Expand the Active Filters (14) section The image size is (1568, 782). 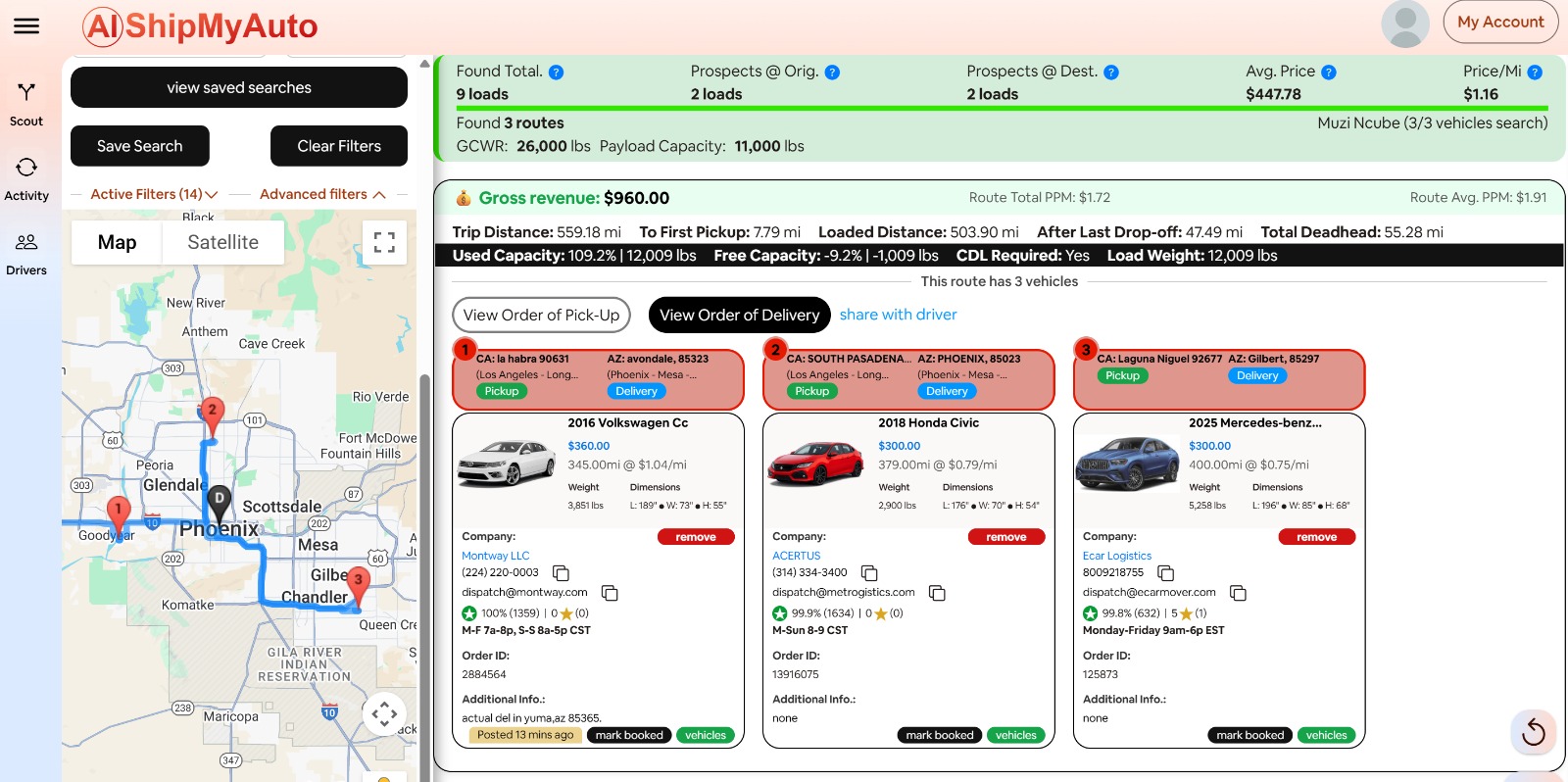pos(154,195)
